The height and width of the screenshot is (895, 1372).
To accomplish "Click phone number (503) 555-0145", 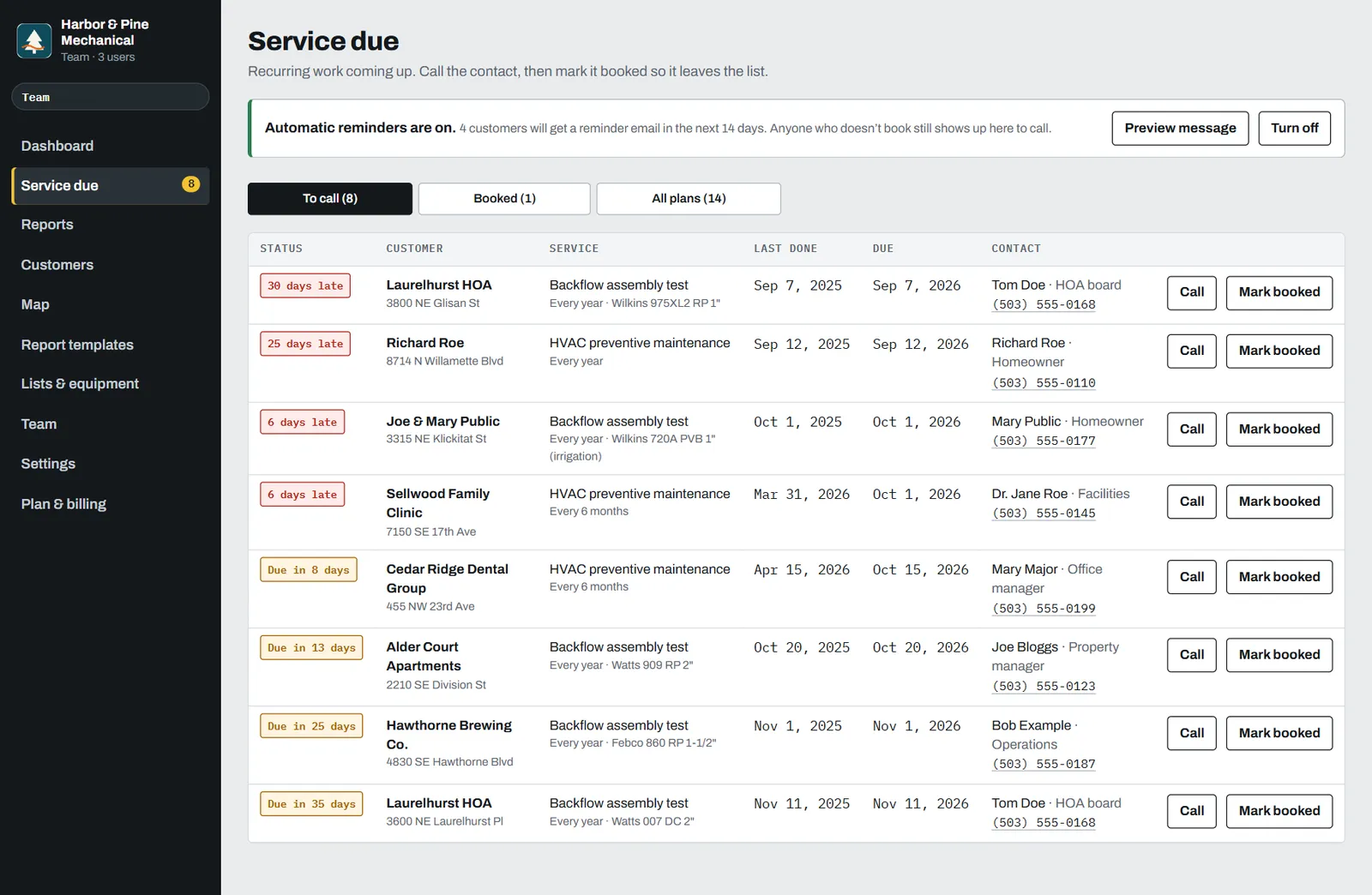I will pyautogui.click(x=1044, y=514).
